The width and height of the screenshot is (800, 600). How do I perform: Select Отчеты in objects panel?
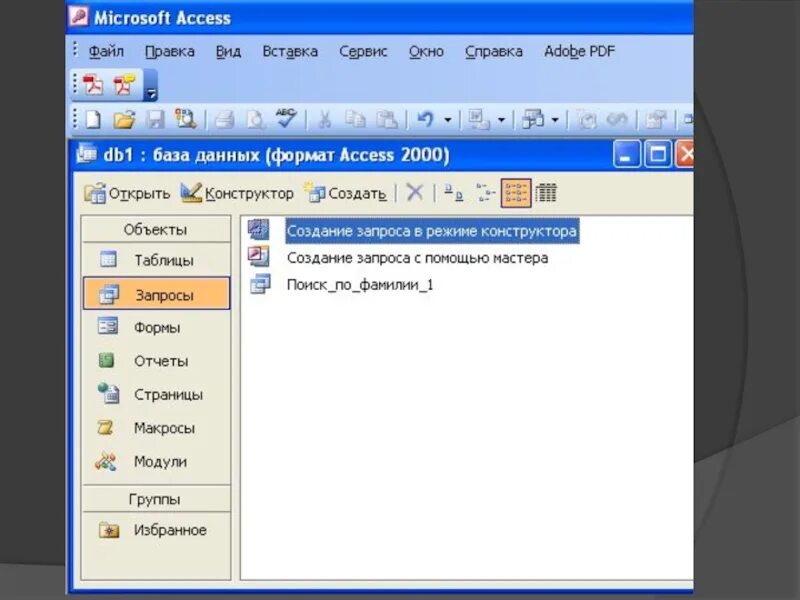[156, 361]
